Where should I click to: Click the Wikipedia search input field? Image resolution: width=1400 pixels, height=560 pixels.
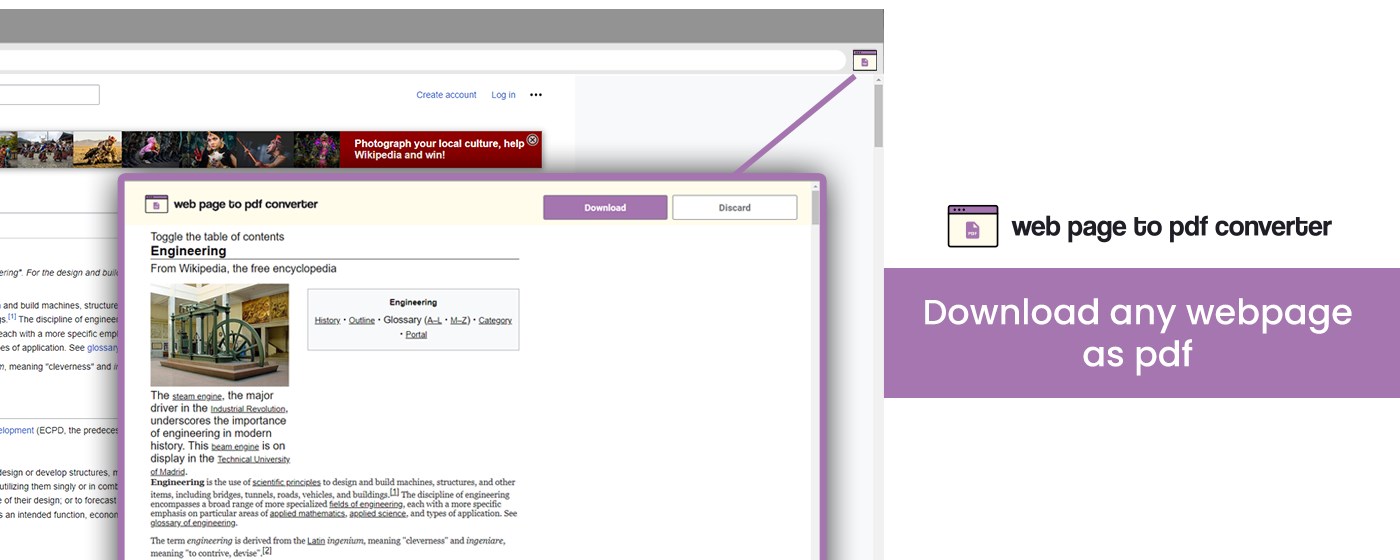coord(49,95)
